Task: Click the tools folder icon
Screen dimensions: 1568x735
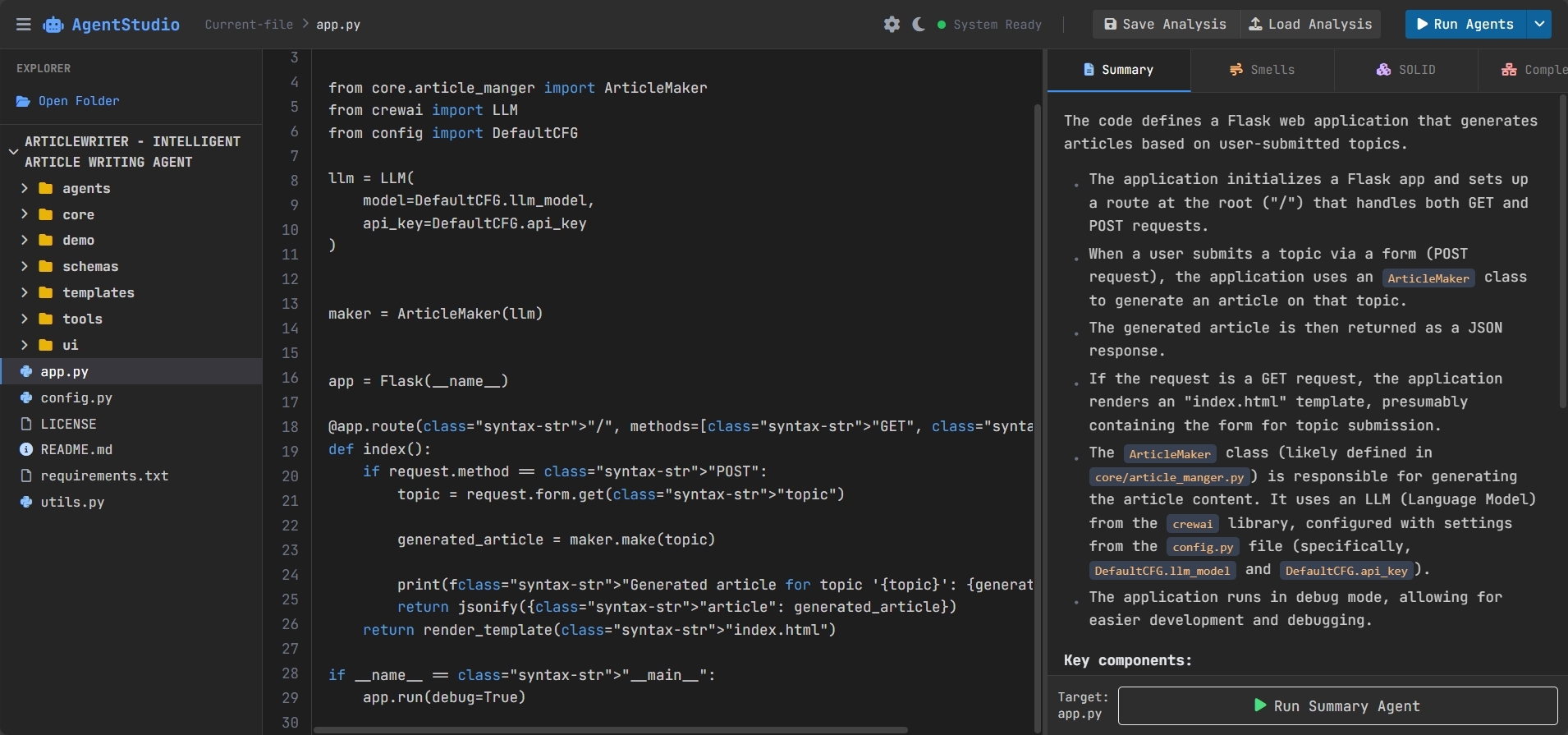Action: pyautogui.click(x=46, y=319)
